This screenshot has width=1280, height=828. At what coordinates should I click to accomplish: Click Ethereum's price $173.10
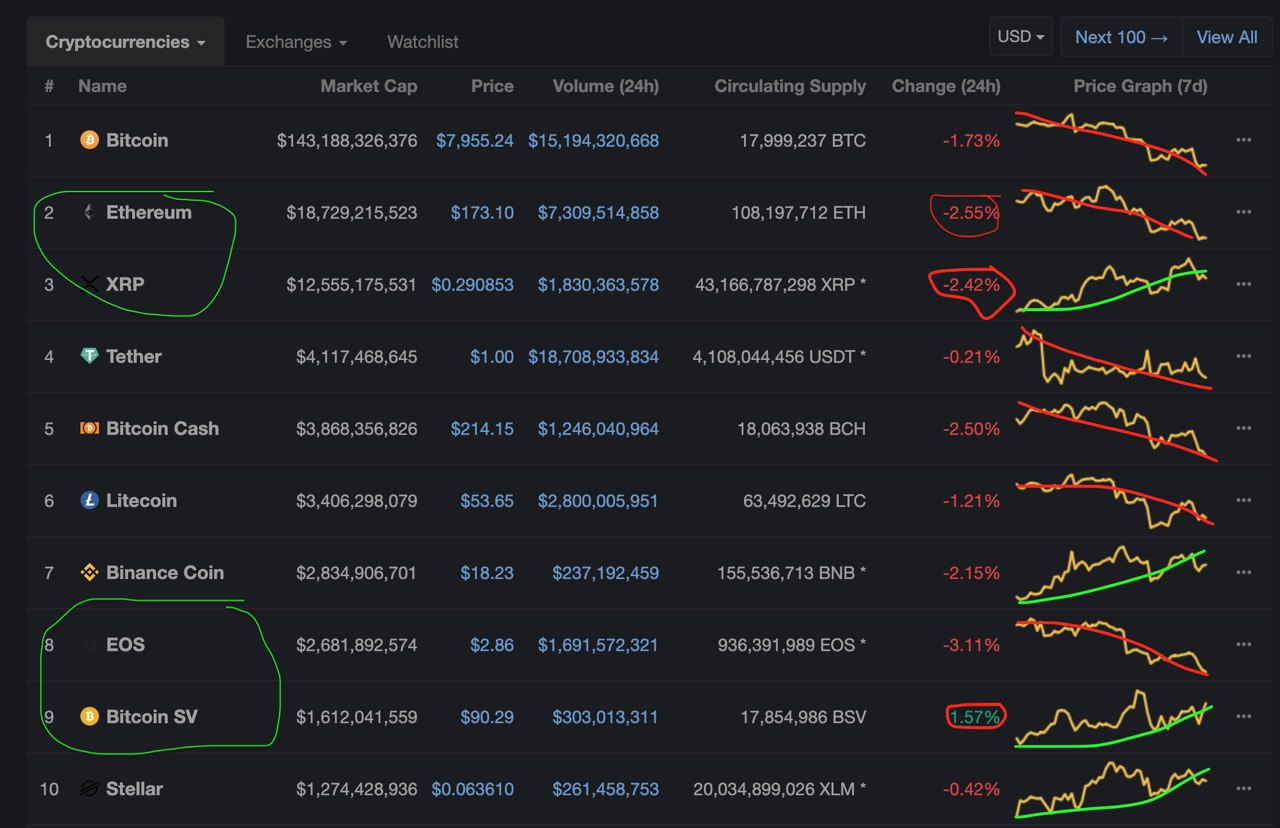point(482,212)
